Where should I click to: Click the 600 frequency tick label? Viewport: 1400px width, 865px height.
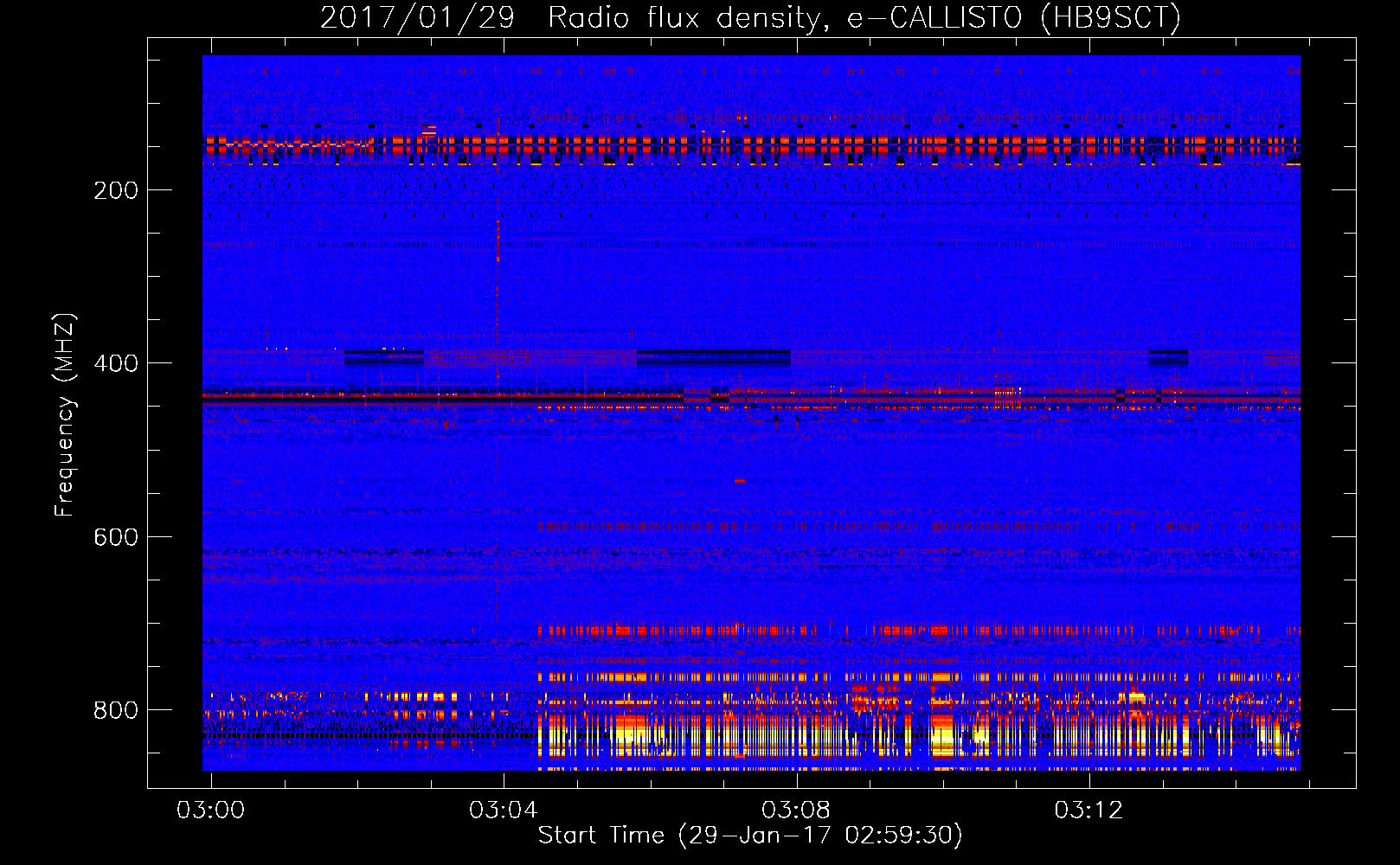[116, 537]
